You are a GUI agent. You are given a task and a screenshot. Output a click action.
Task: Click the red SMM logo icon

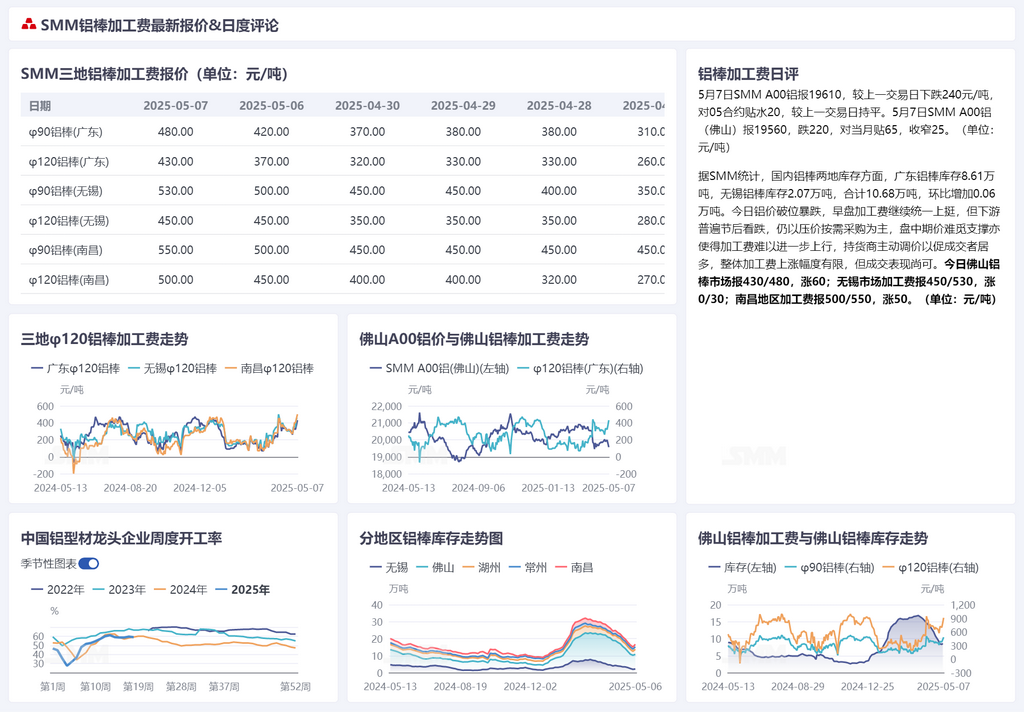(28, 25)
